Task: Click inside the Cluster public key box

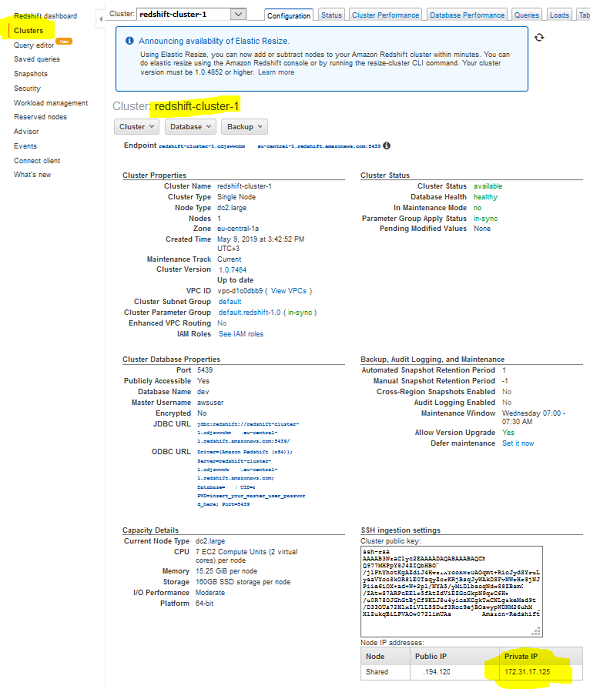Action: click(x=451, y=591)
